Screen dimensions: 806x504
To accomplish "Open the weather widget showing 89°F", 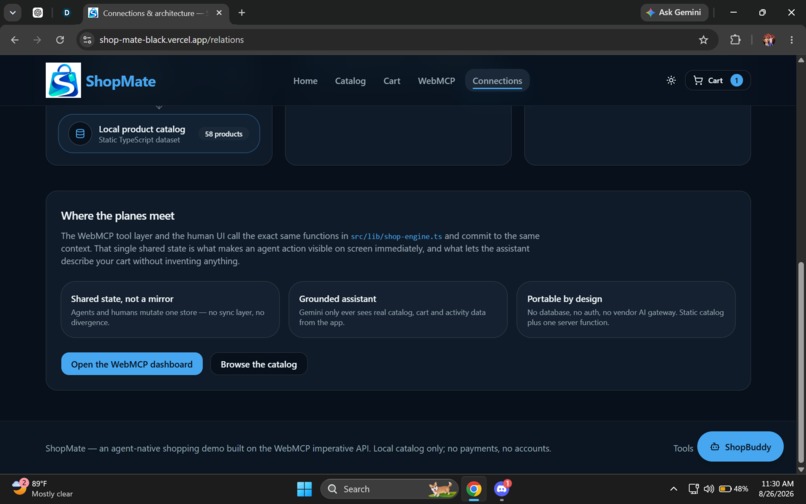I will click(x=43, y=488).
